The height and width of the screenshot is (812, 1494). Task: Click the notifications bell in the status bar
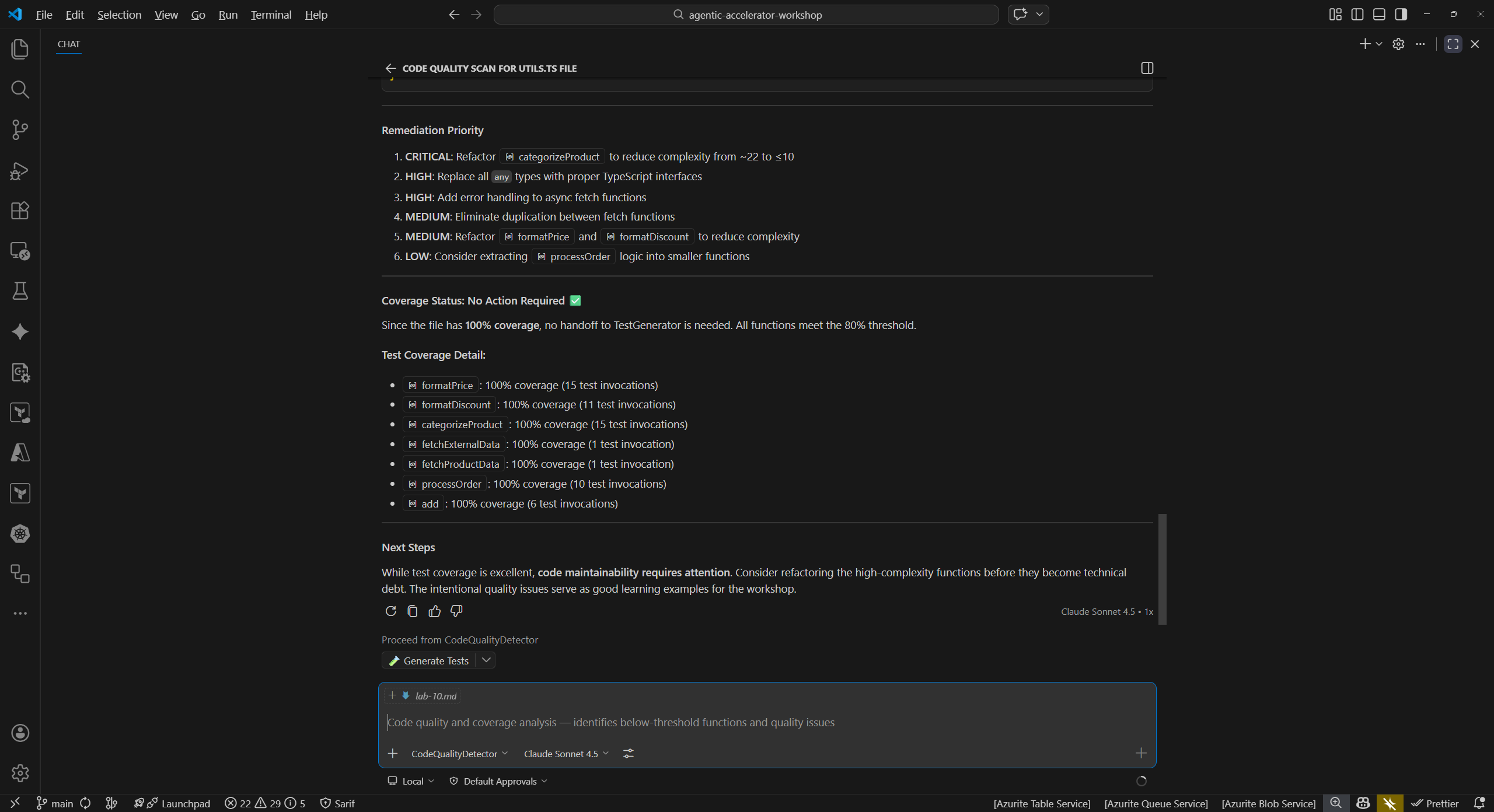point(1480,803)
